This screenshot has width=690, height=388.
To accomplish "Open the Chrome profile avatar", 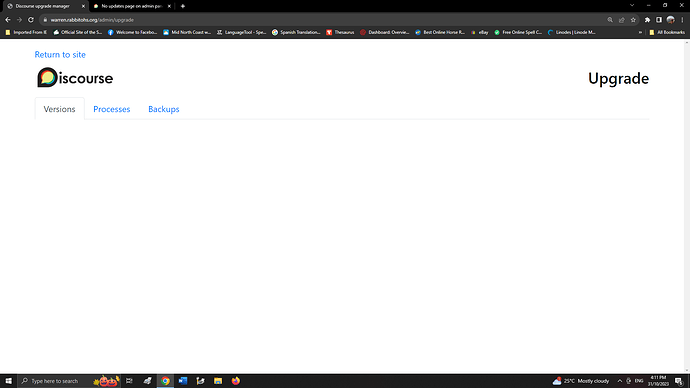I will (x=671, y=20).
